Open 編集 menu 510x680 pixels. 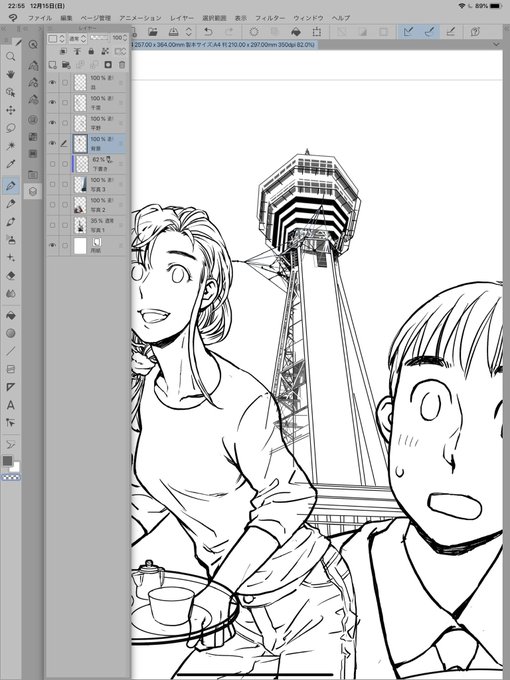click(66, 18)
